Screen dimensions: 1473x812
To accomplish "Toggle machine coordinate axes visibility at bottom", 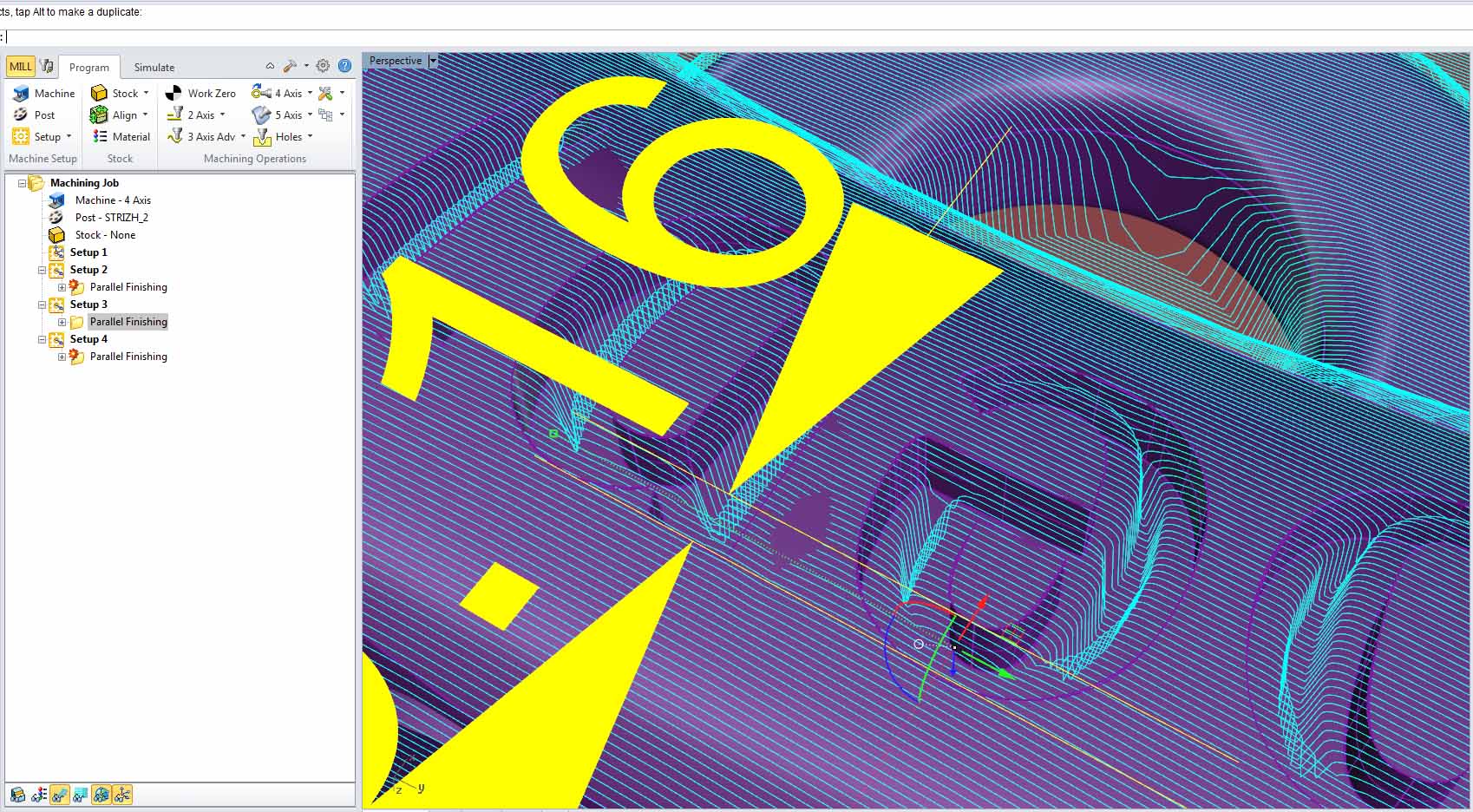I will pos(122,794).
